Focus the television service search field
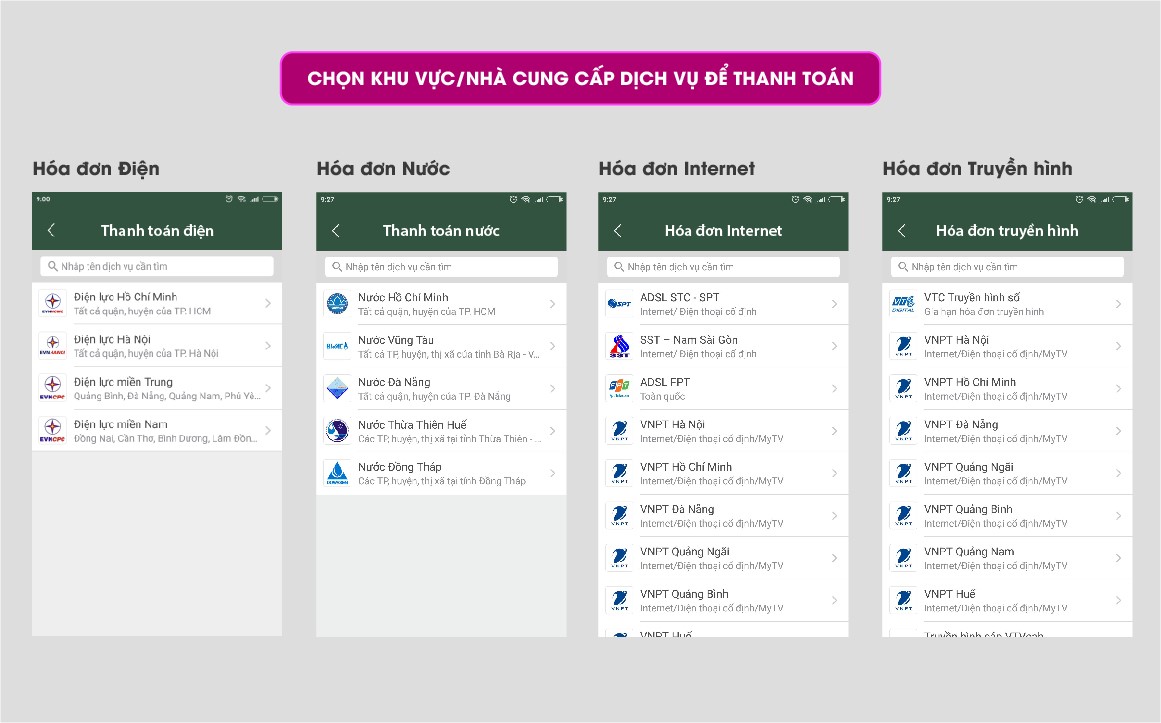 pyautogui.click(x=1007, y=267)
